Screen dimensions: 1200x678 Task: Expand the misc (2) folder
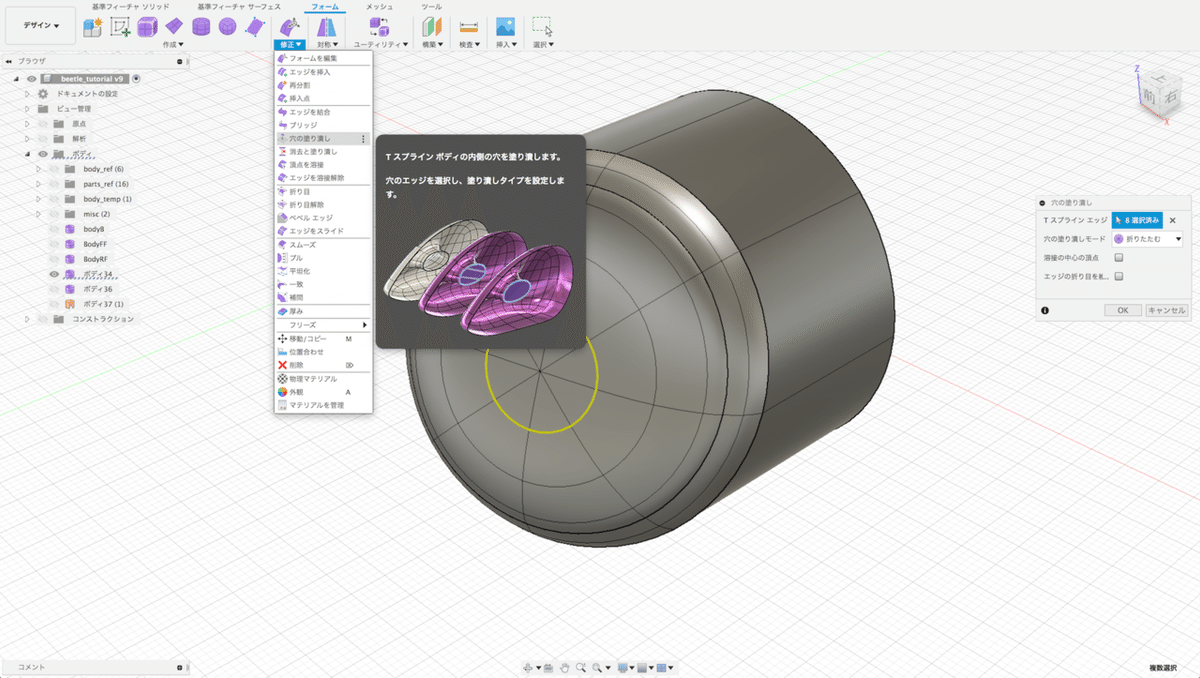click(x=39, y=214)
